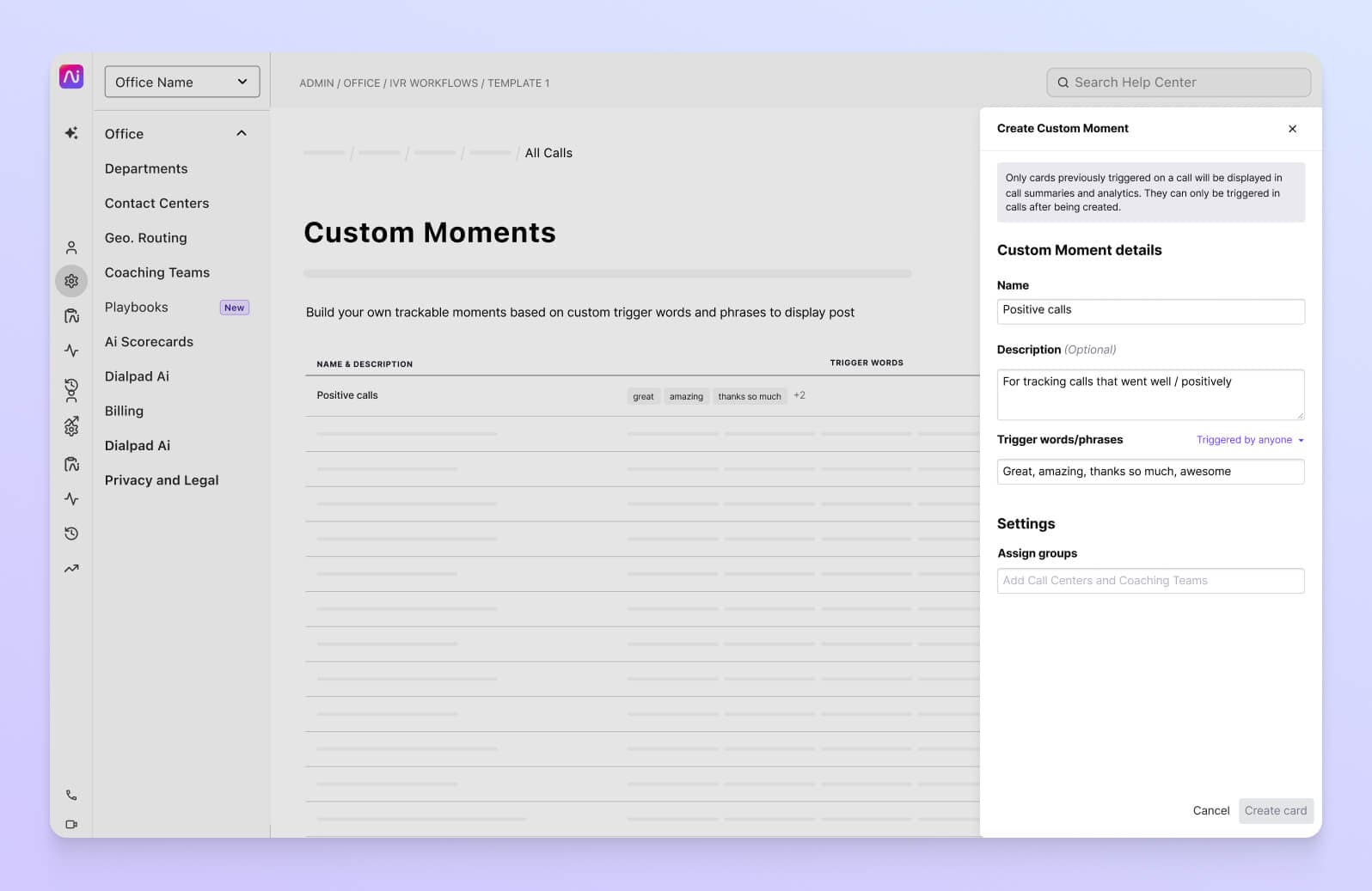Open Ai Scorecards in the sidebar
Viewport: 1372px width, 891px height.
pyautogui.click(x=149, y=342)
